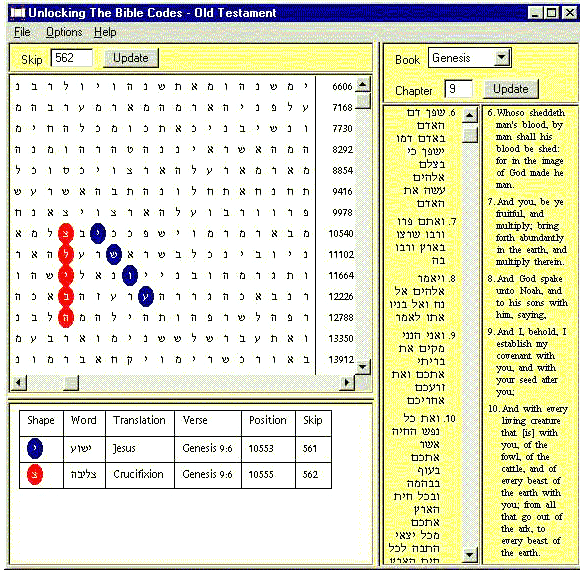
Task: Click skip value 561 in table
Action: [x=310, y=448]
